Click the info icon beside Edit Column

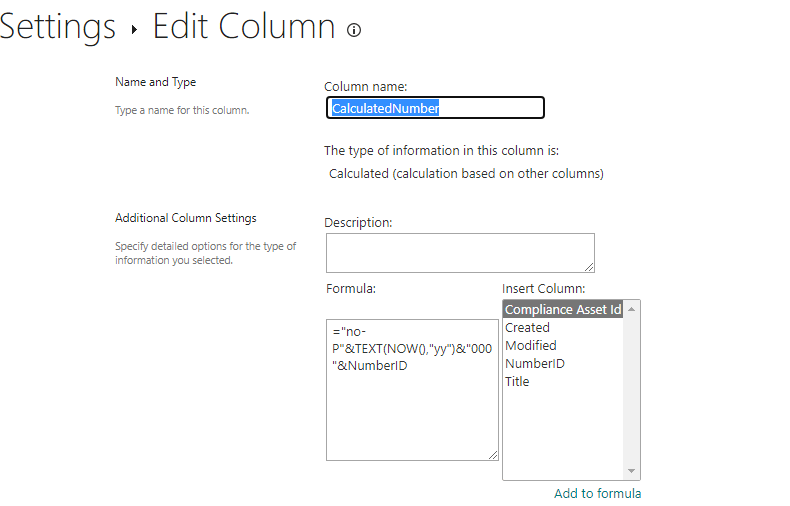click(354, 30)
